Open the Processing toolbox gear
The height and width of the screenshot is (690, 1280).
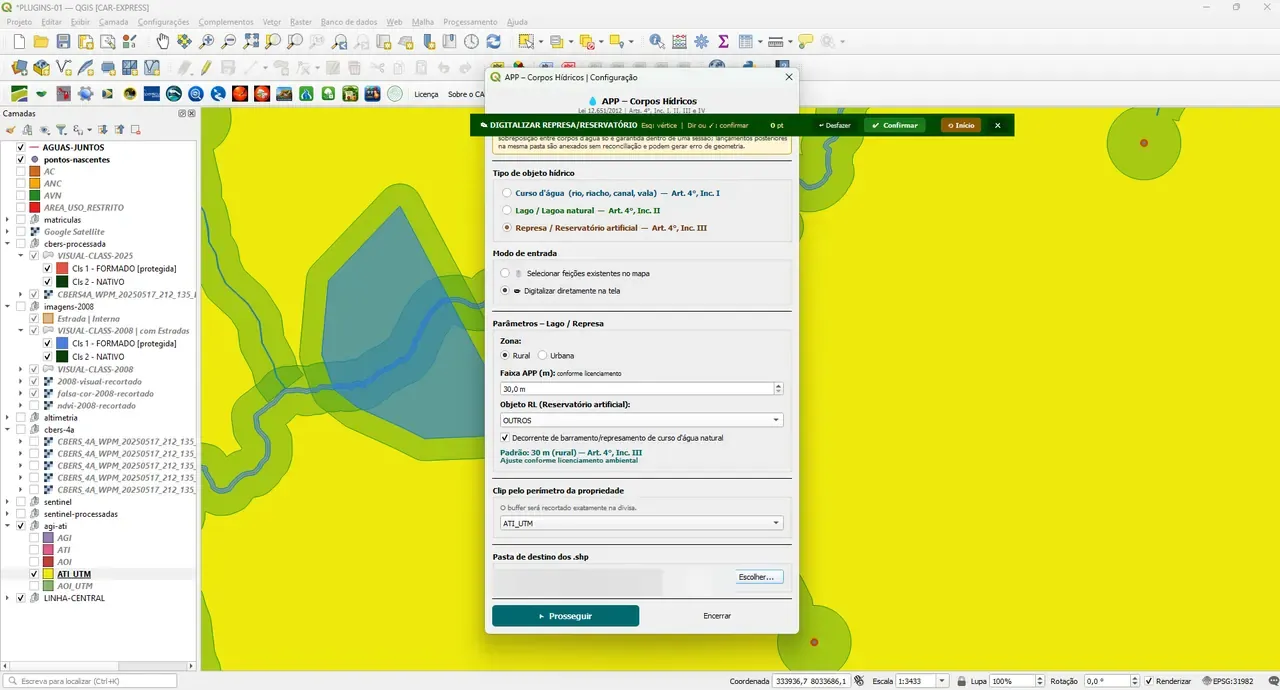701,42
